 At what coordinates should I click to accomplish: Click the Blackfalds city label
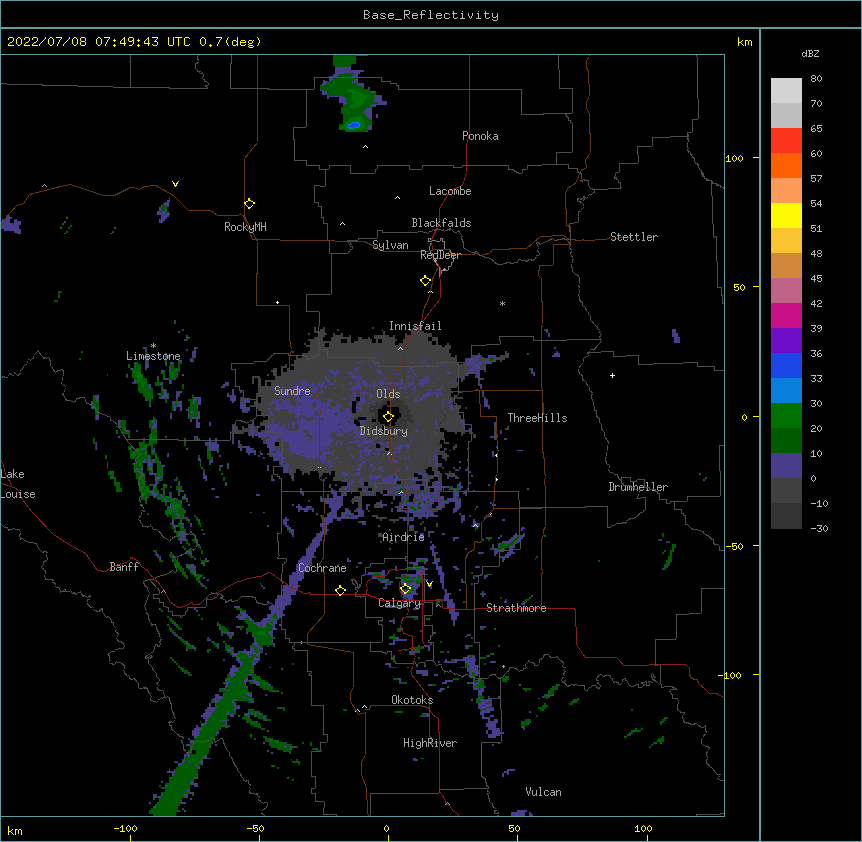[441, 223]
